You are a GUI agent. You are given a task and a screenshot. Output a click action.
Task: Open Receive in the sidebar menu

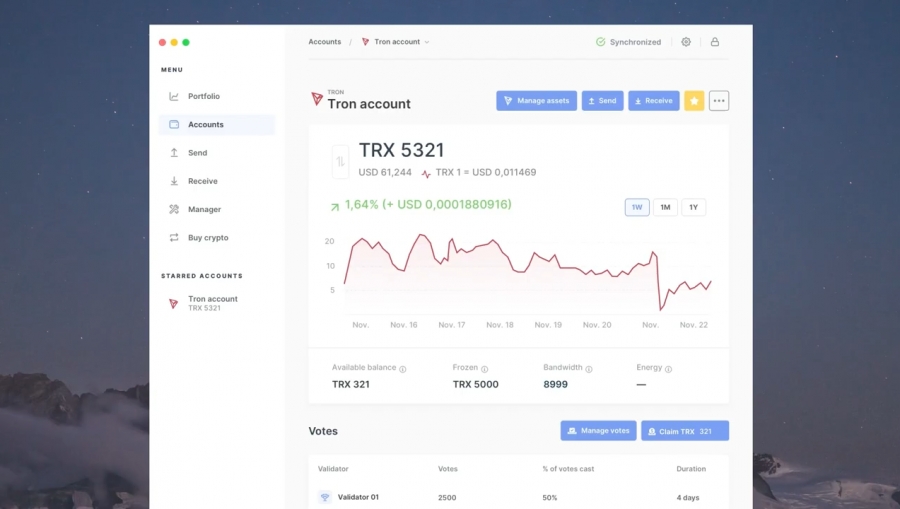tap(216, 181)
